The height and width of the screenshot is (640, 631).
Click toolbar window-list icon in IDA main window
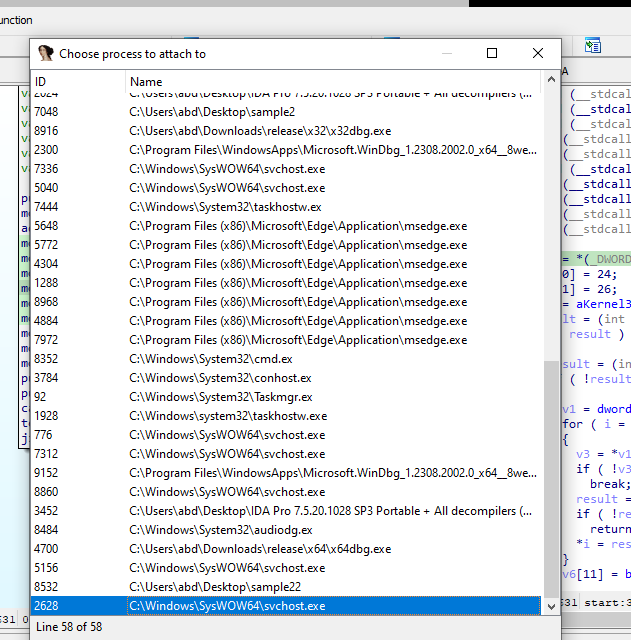click(593, 45)
